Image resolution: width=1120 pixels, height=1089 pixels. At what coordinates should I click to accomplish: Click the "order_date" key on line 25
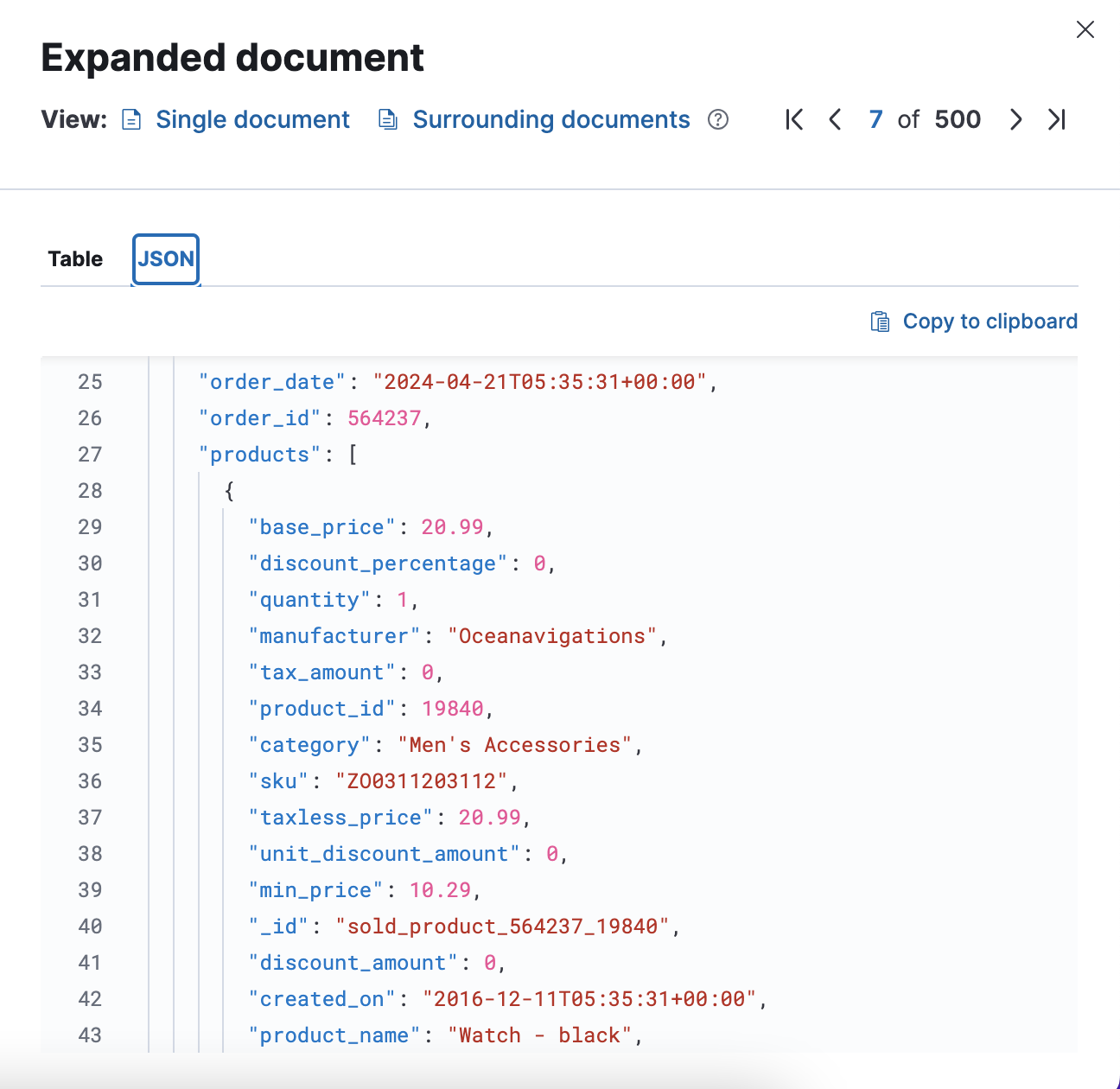click(x=272, y=382)
